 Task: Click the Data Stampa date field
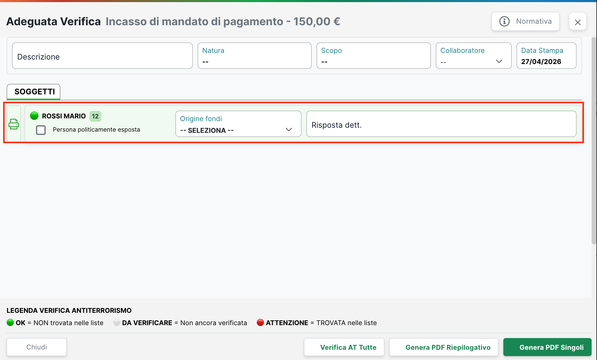pos(546,56)
